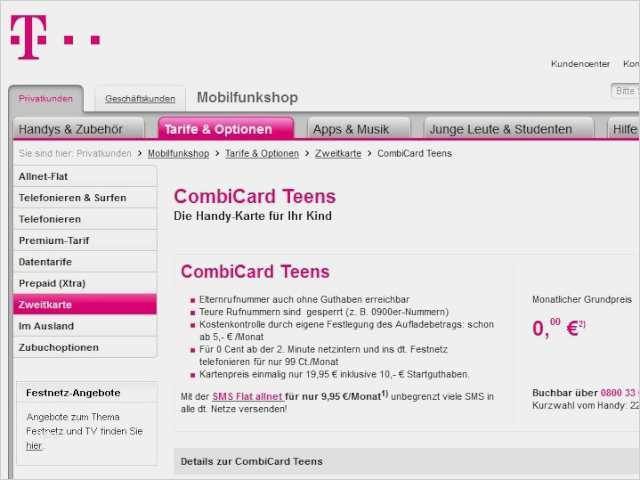Click 'Buchbar über' phone number text

coord(586,393)
